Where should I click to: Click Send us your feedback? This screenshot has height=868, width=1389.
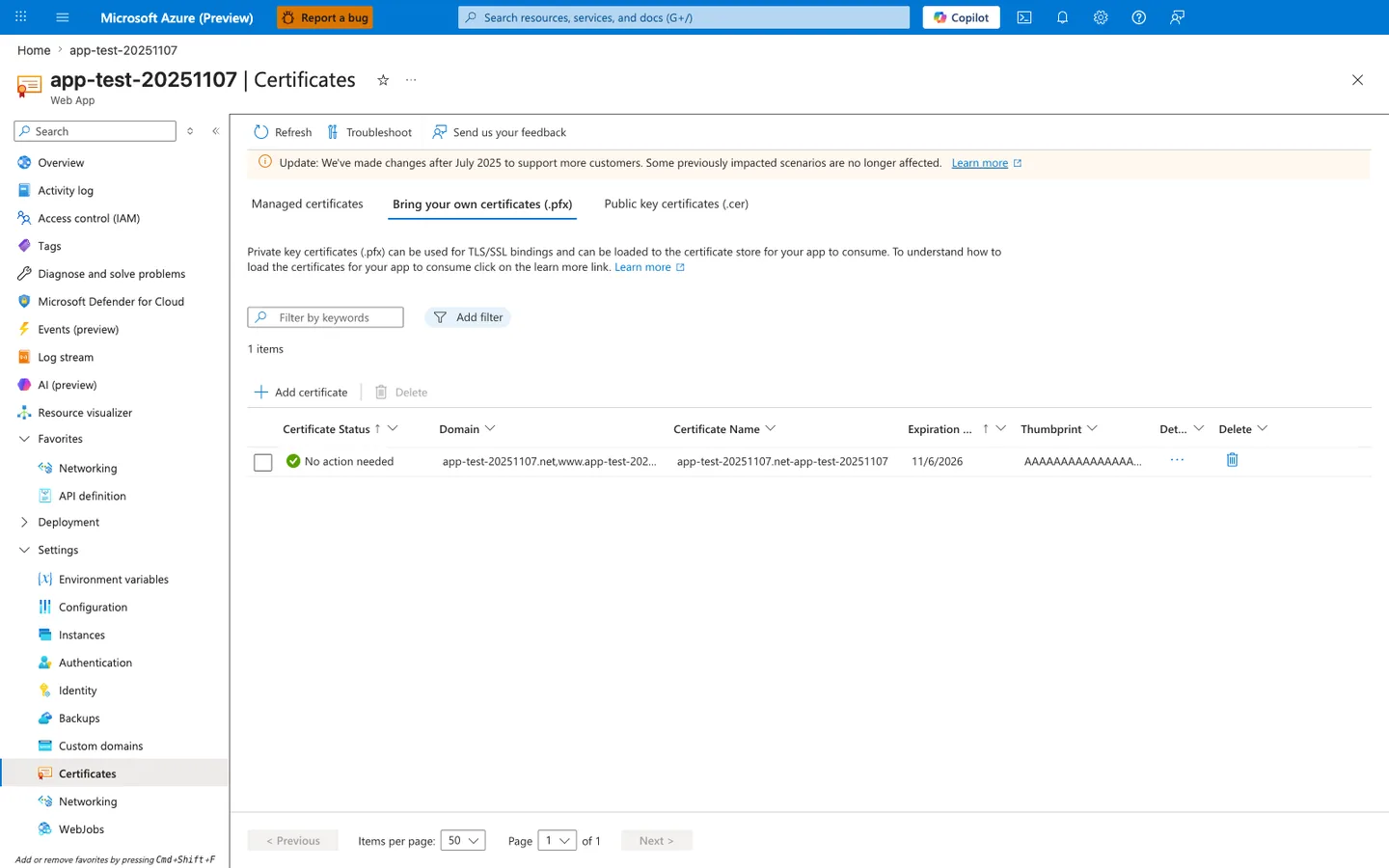[499, 132]
